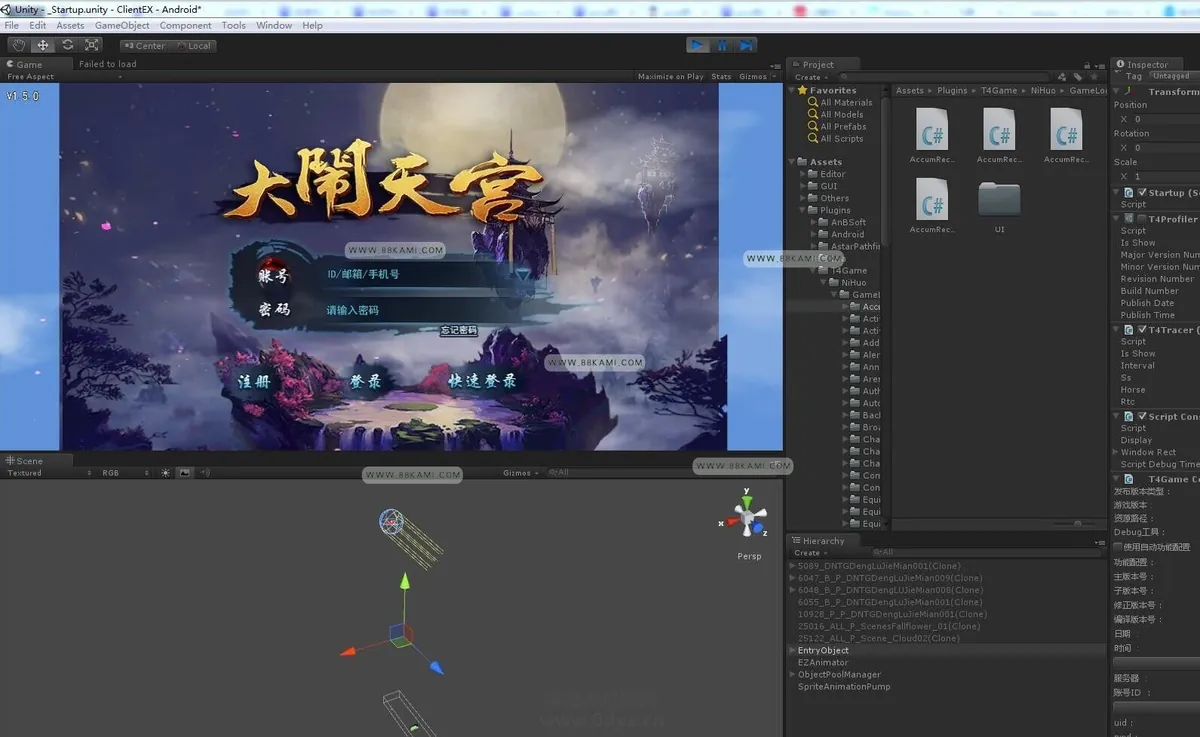
Task: Toggle scene lighting sun icon
Action: coord(166,473)
